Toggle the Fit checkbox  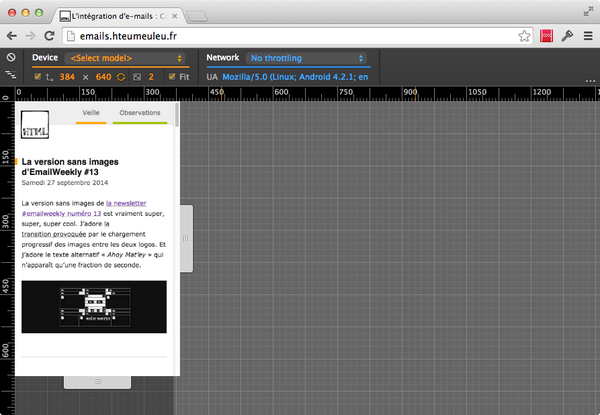[172, 76]
